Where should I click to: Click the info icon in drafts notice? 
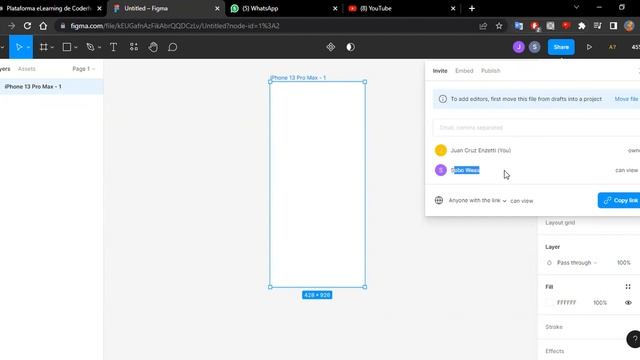(x=442, y=99)
